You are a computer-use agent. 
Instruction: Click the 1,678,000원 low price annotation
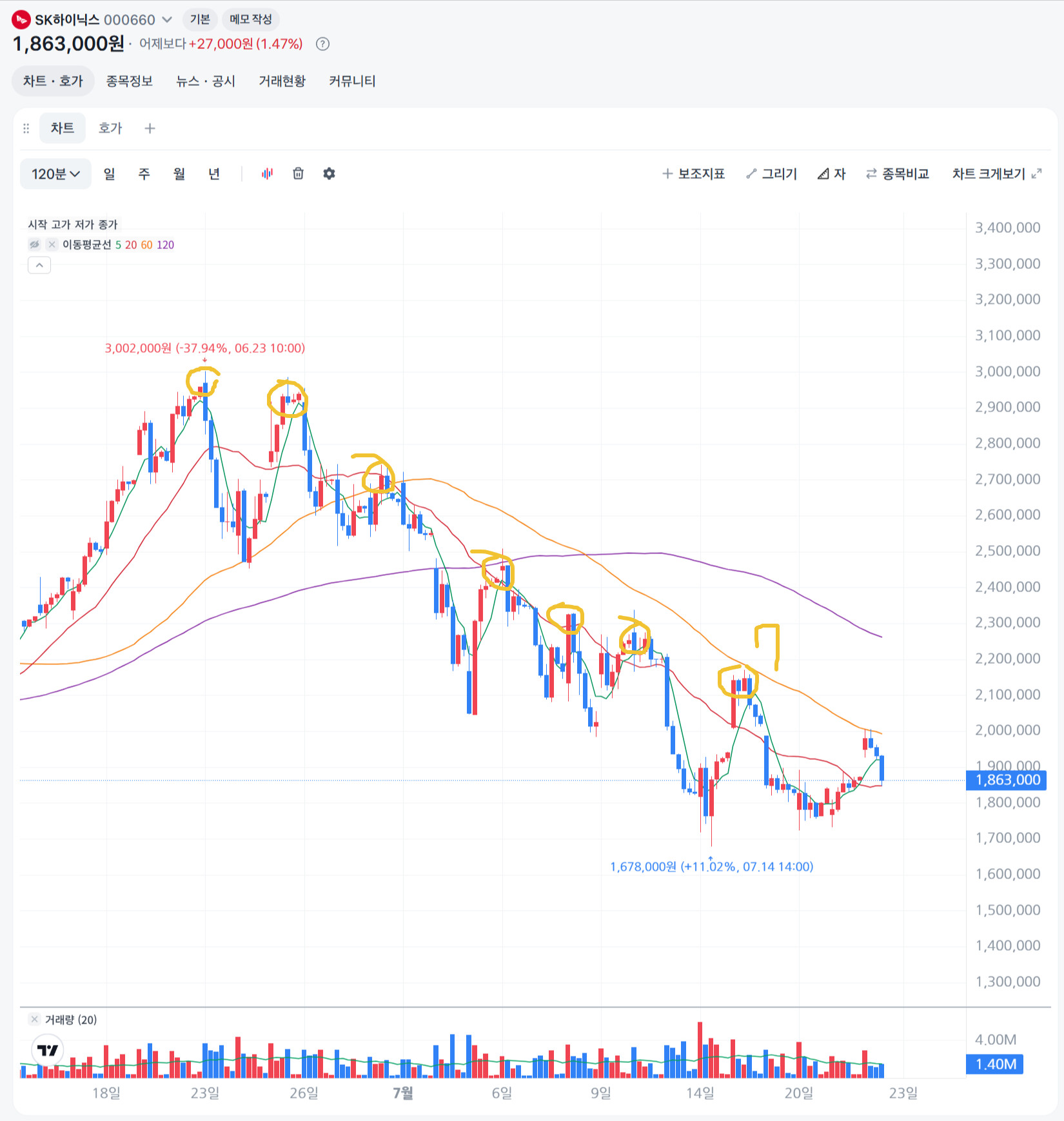coord(712,867)
